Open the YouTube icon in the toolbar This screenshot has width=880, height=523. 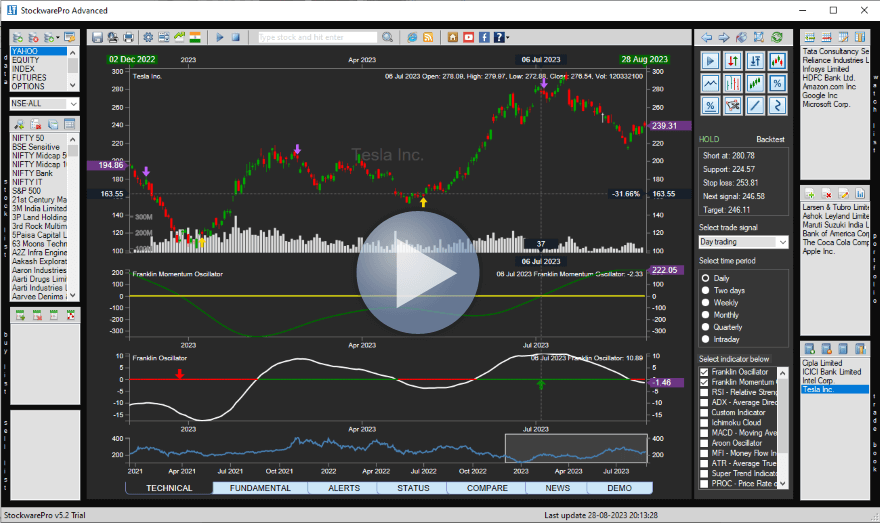point(469,37)
